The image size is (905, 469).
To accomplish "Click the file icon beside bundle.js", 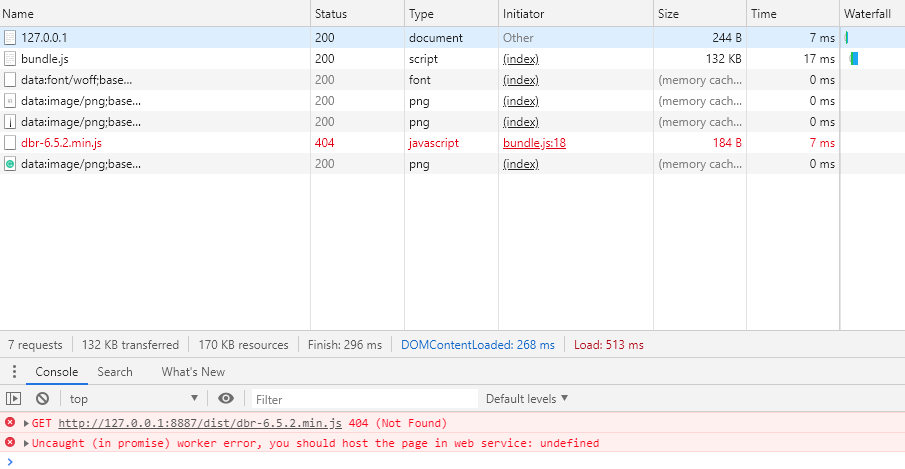I will (10, 59).
